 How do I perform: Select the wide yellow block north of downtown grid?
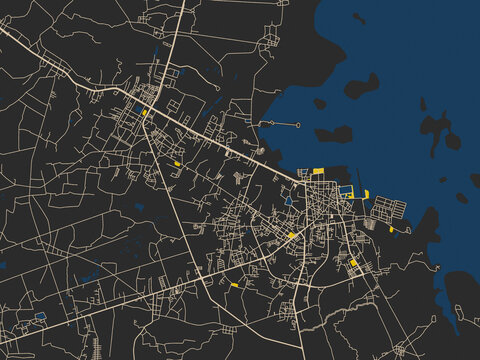tap(318, 171)
